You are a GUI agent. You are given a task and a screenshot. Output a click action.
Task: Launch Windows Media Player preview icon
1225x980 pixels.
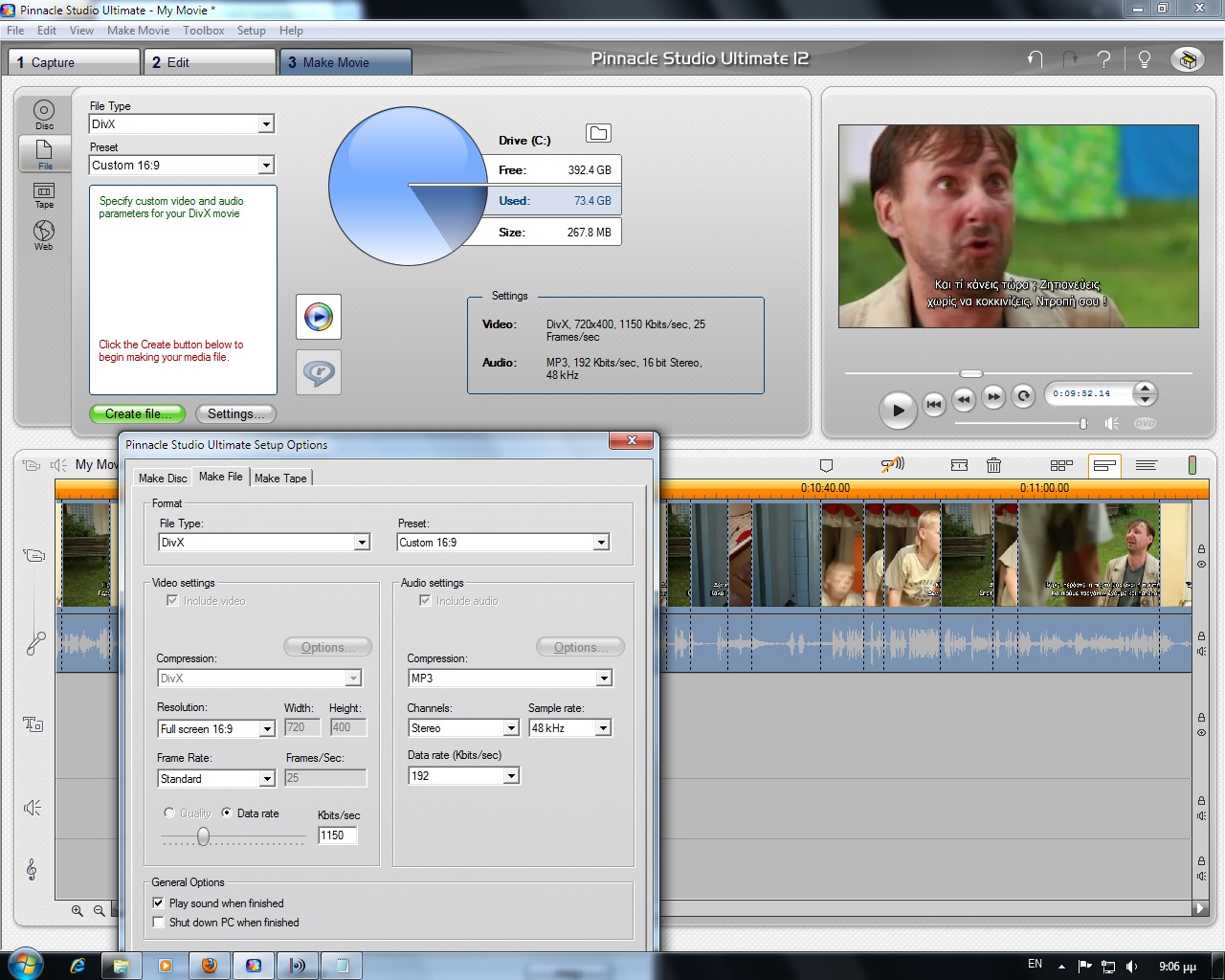(x=319, y=317)
